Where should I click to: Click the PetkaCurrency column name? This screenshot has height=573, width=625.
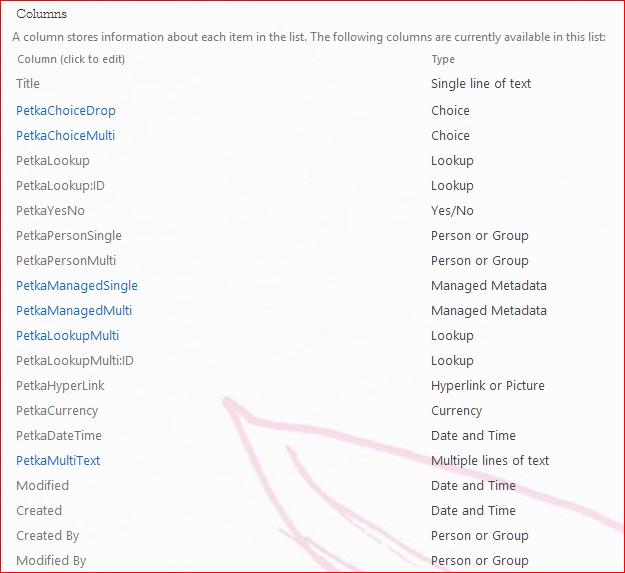[x=57, y=411]
